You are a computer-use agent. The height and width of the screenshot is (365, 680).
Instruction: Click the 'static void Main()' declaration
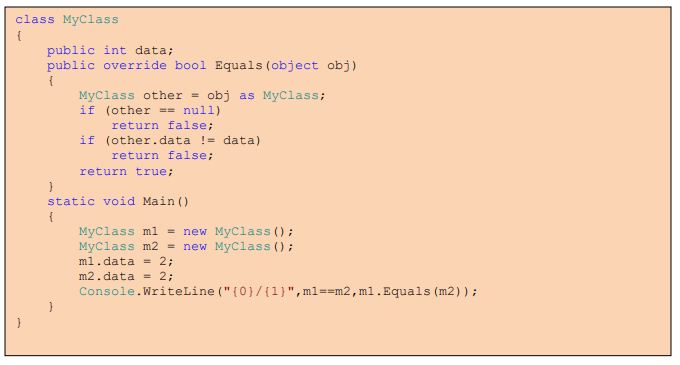tap(118, 202)
